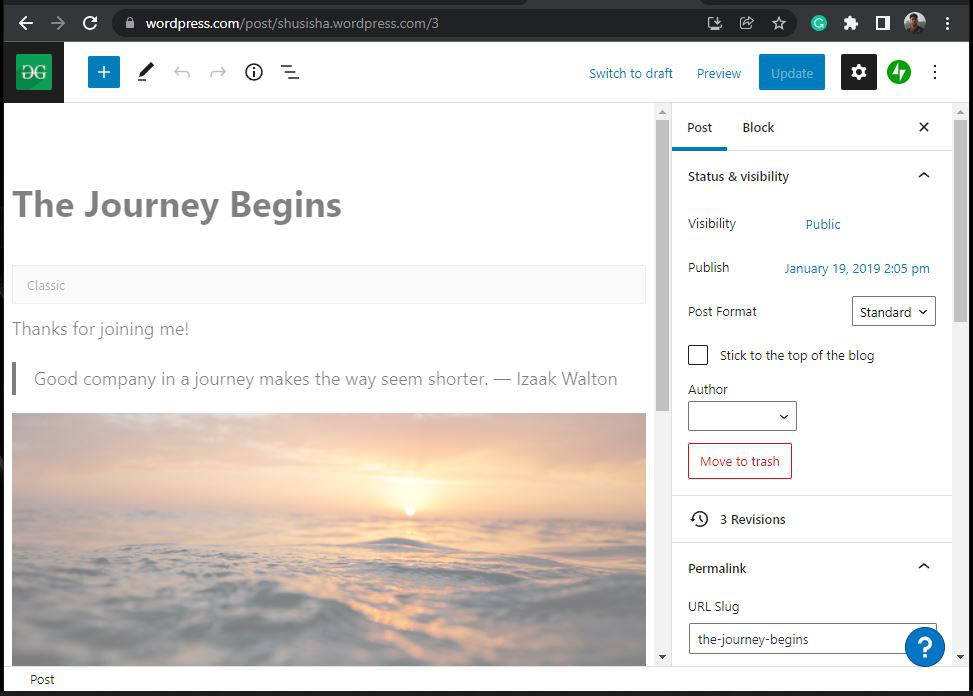The height and width of the screenshot is (696, 973).
Task: Click the sidebar scrollbar thumb
Action: click(960, 220)
